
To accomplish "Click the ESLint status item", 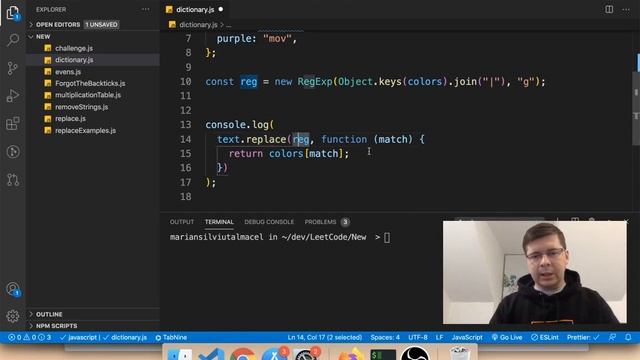I will pos(544,338).
